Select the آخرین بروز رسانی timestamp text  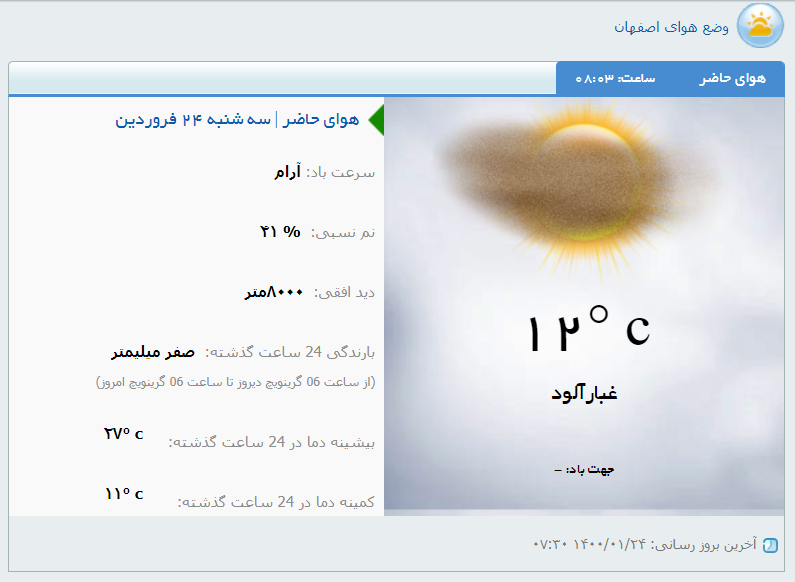645,545
